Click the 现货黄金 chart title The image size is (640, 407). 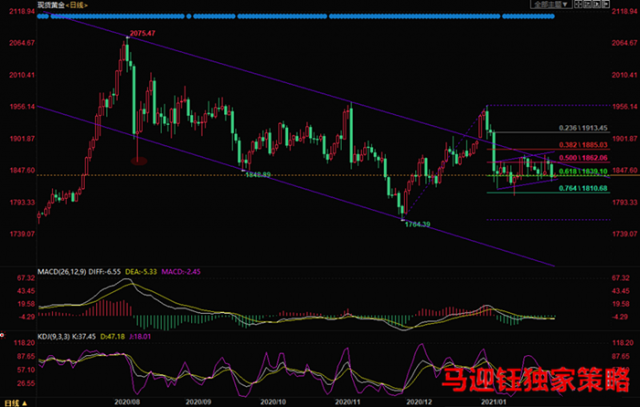[x=51, y=5]
